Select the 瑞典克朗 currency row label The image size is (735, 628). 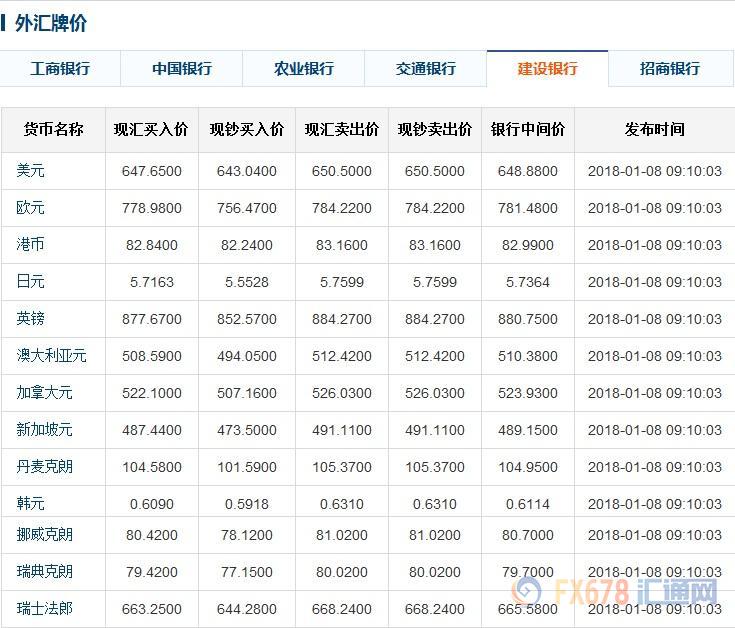click(45, 572)
